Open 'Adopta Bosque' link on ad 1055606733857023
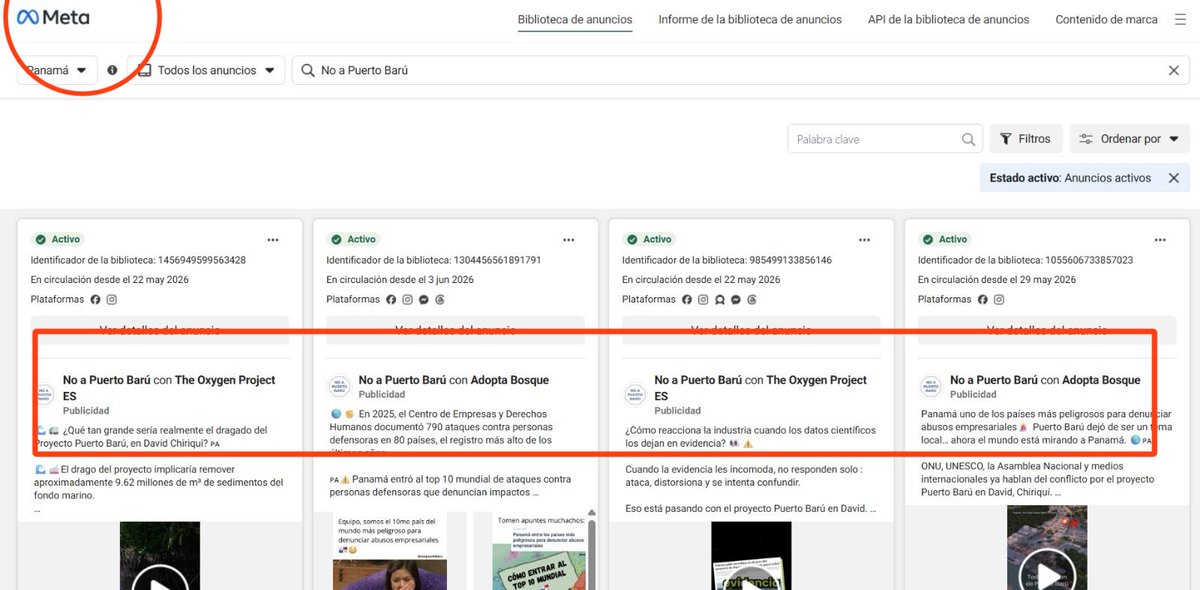This screenshot has height=590, width=1200. coord(1101,380)
